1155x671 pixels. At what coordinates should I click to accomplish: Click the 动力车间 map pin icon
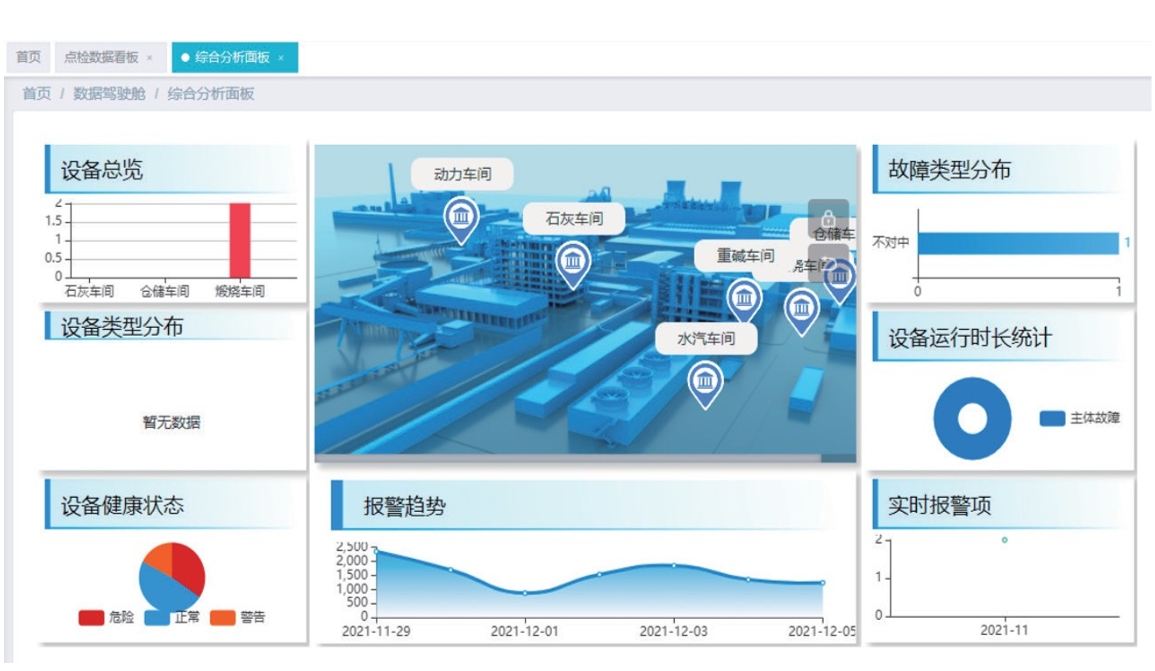[461, 217]
